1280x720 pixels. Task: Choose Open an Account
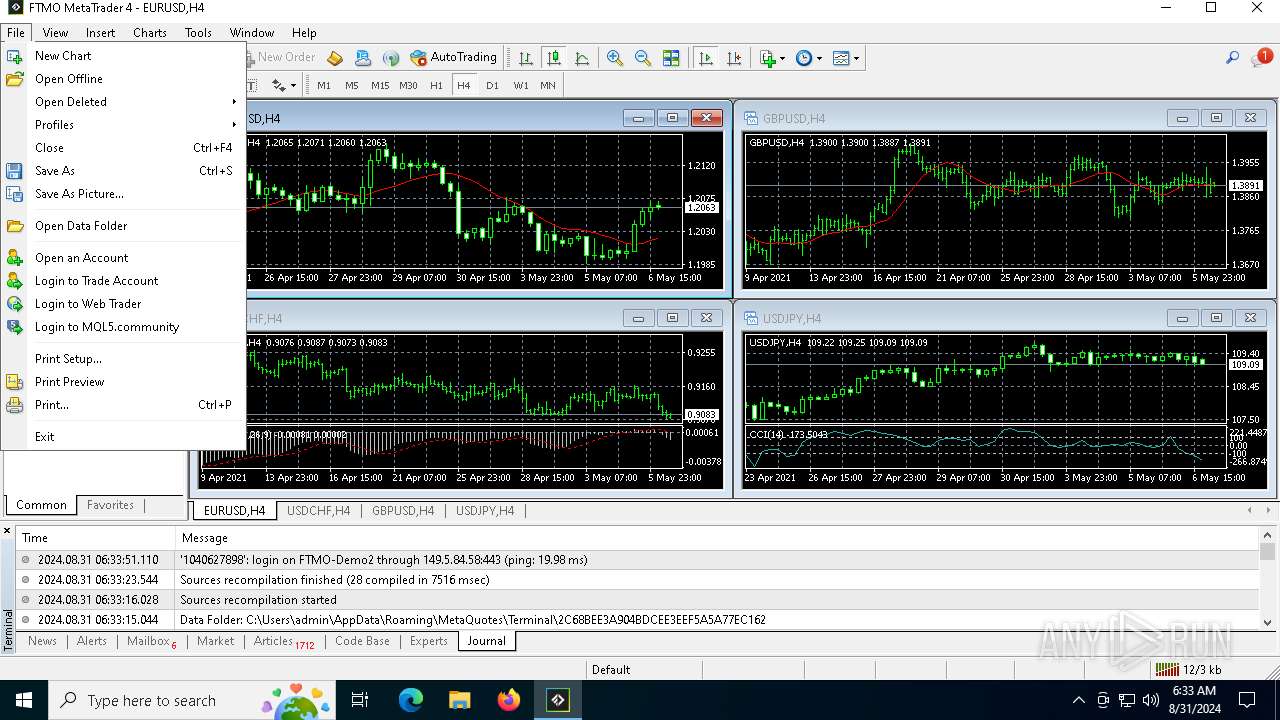click(123, 258)
